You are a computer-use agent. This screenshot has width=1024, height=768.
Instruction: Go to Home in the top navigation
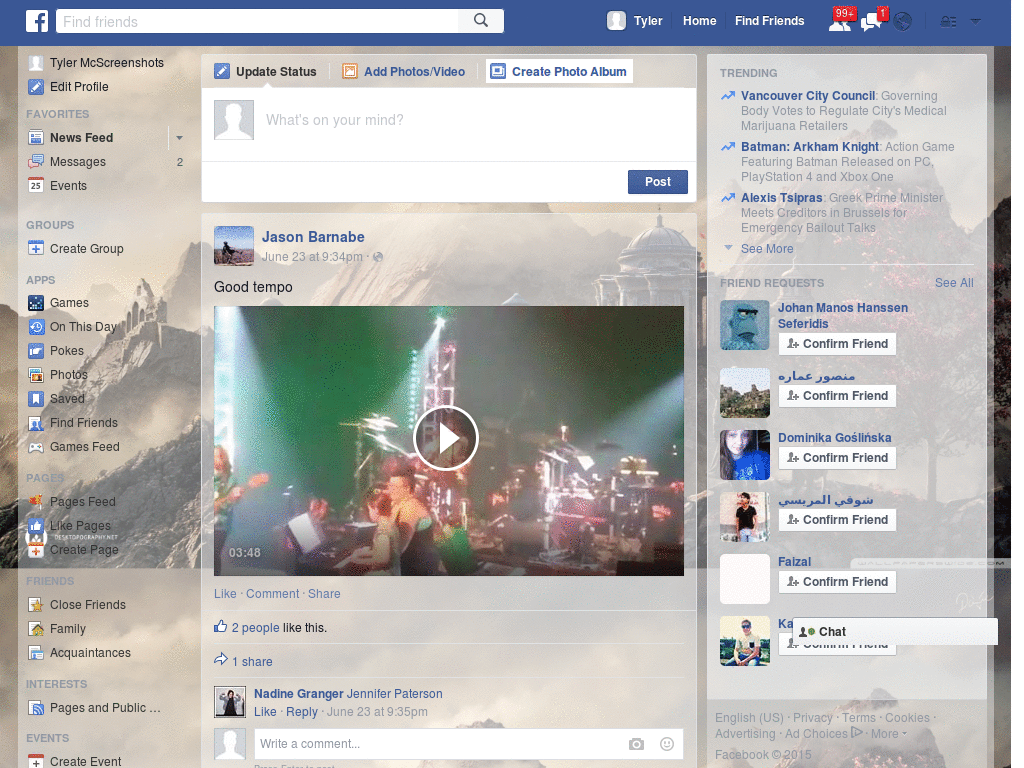[x=699, y=20]
